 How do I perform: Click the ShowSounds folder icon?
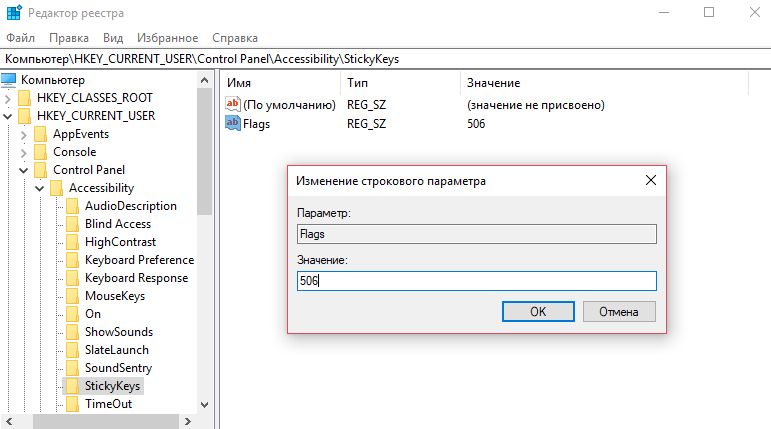72,332
